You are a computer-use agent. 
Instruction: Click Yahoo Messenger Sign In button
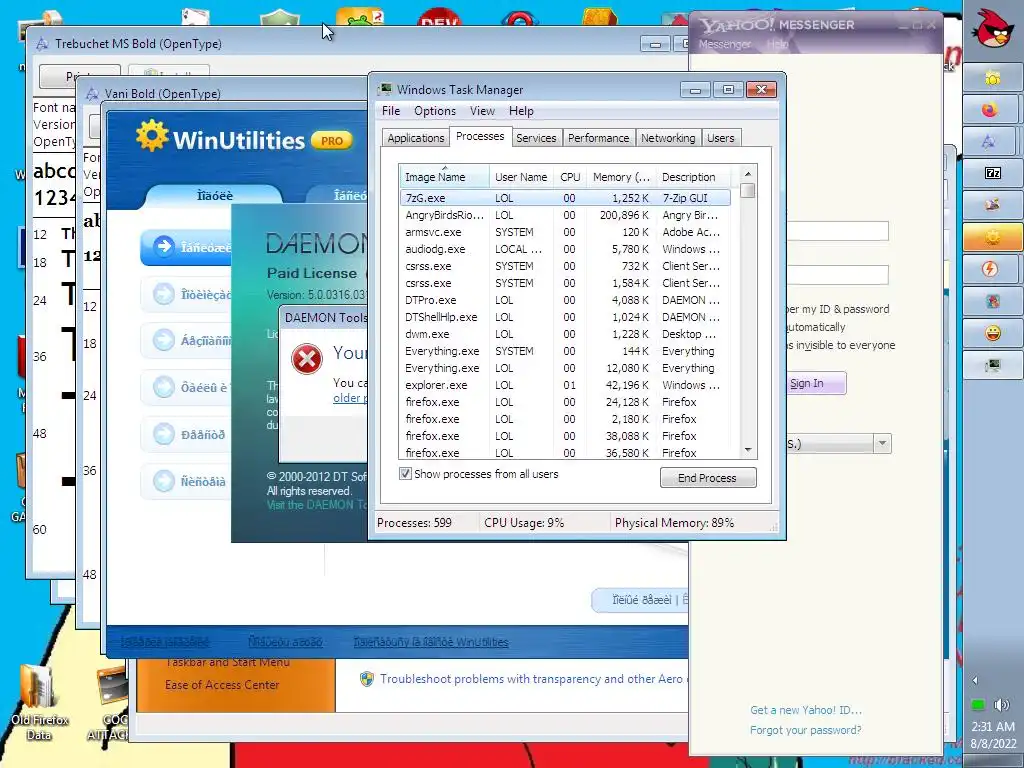(x=816, y=383)
